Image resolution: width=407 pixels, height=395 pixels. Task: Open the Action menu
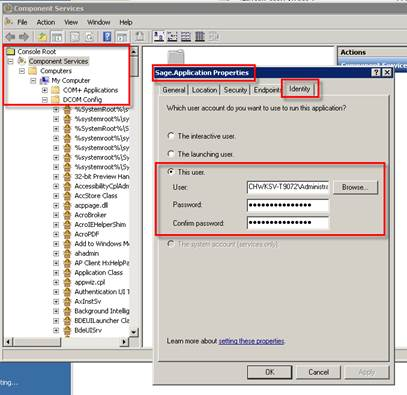[x=46, y=22]
